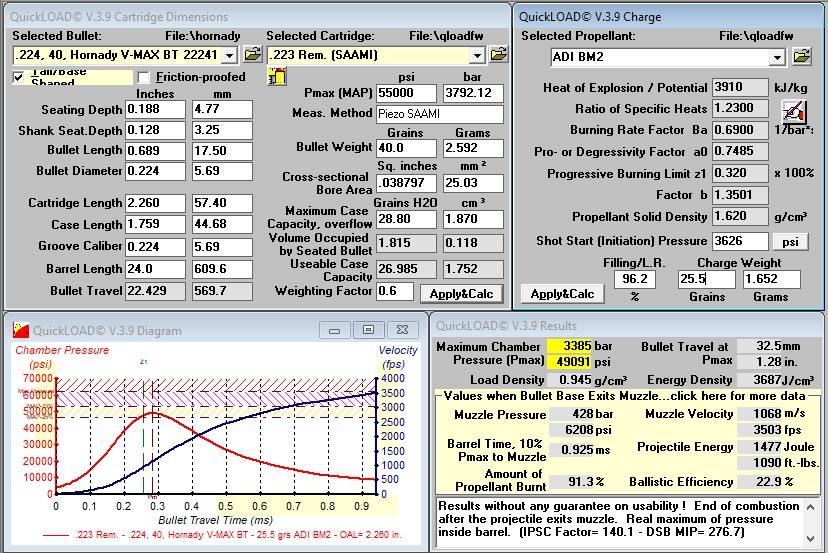
Task: Close the Diagram window
Action: click(x=402, y=330)
